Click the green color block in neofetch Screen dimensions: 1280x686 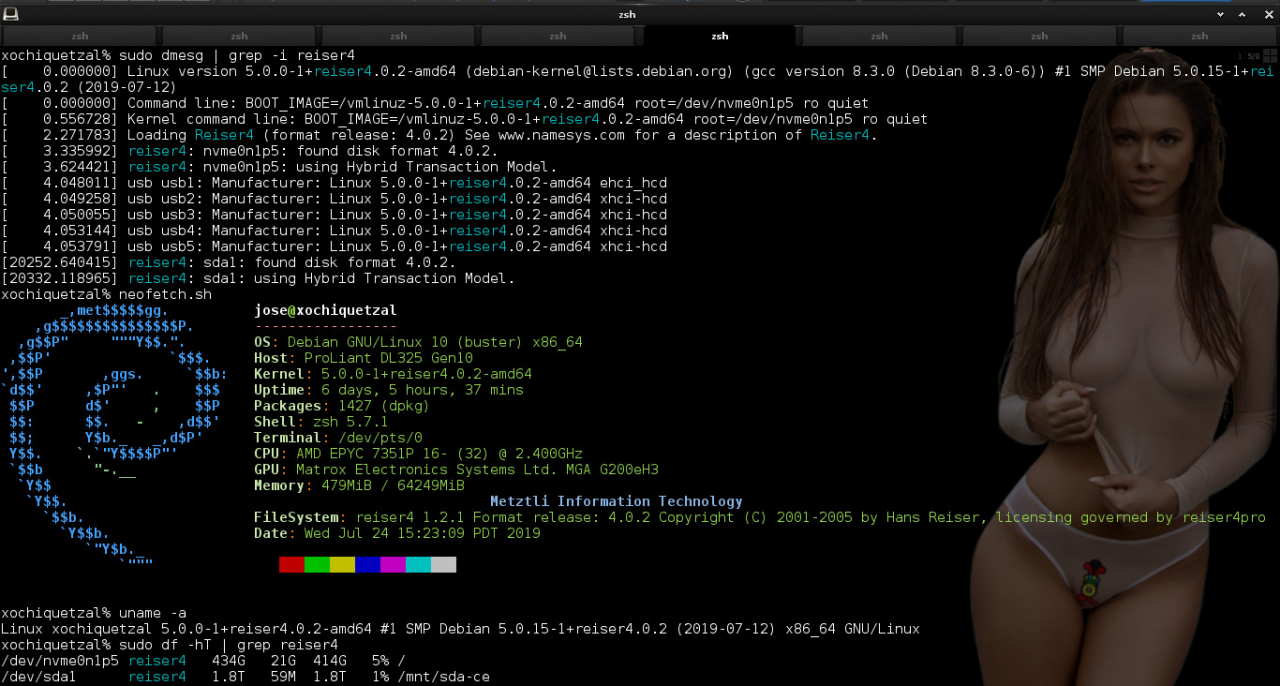316,565
